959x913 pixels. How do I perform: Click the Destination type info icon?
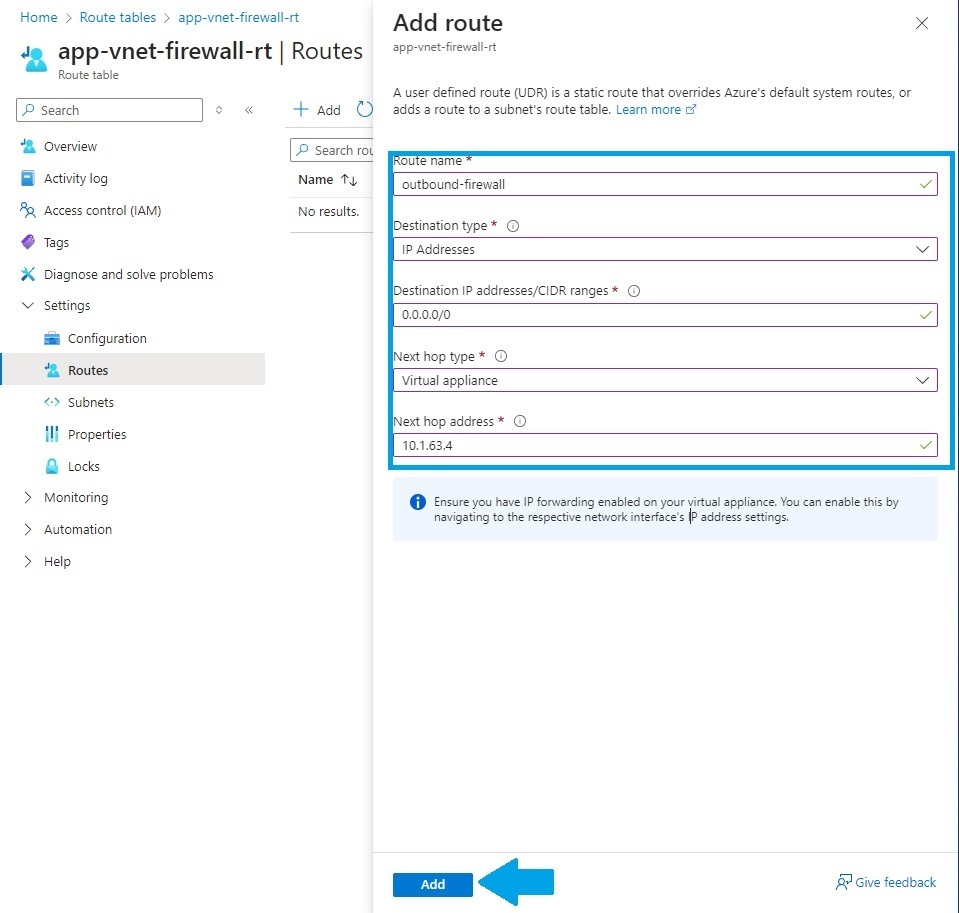click(x=513, y=226)
